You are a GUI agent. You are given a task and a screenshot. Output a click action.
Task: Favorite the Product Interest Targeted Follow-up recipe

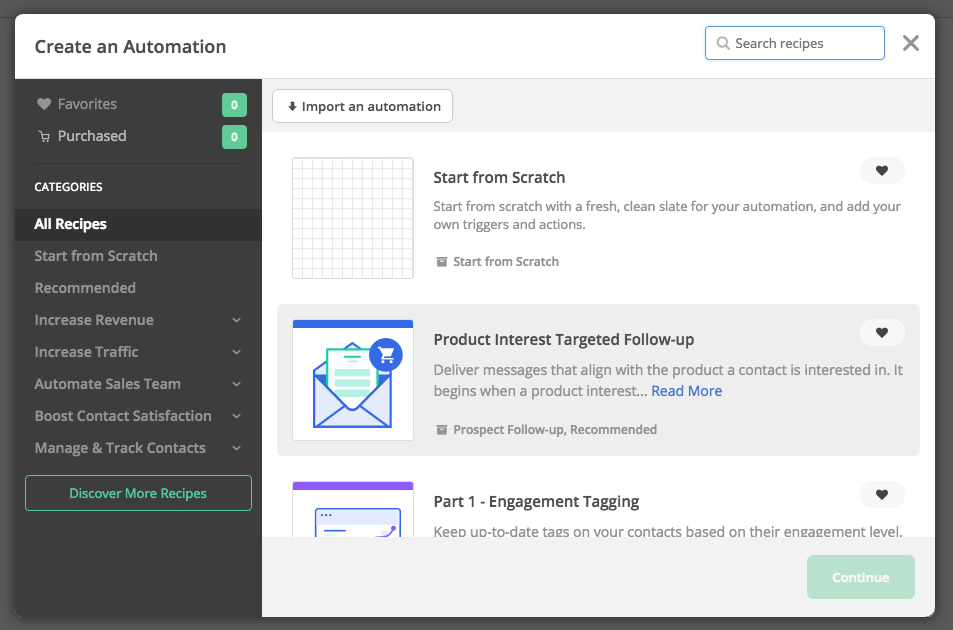(882, 332)
